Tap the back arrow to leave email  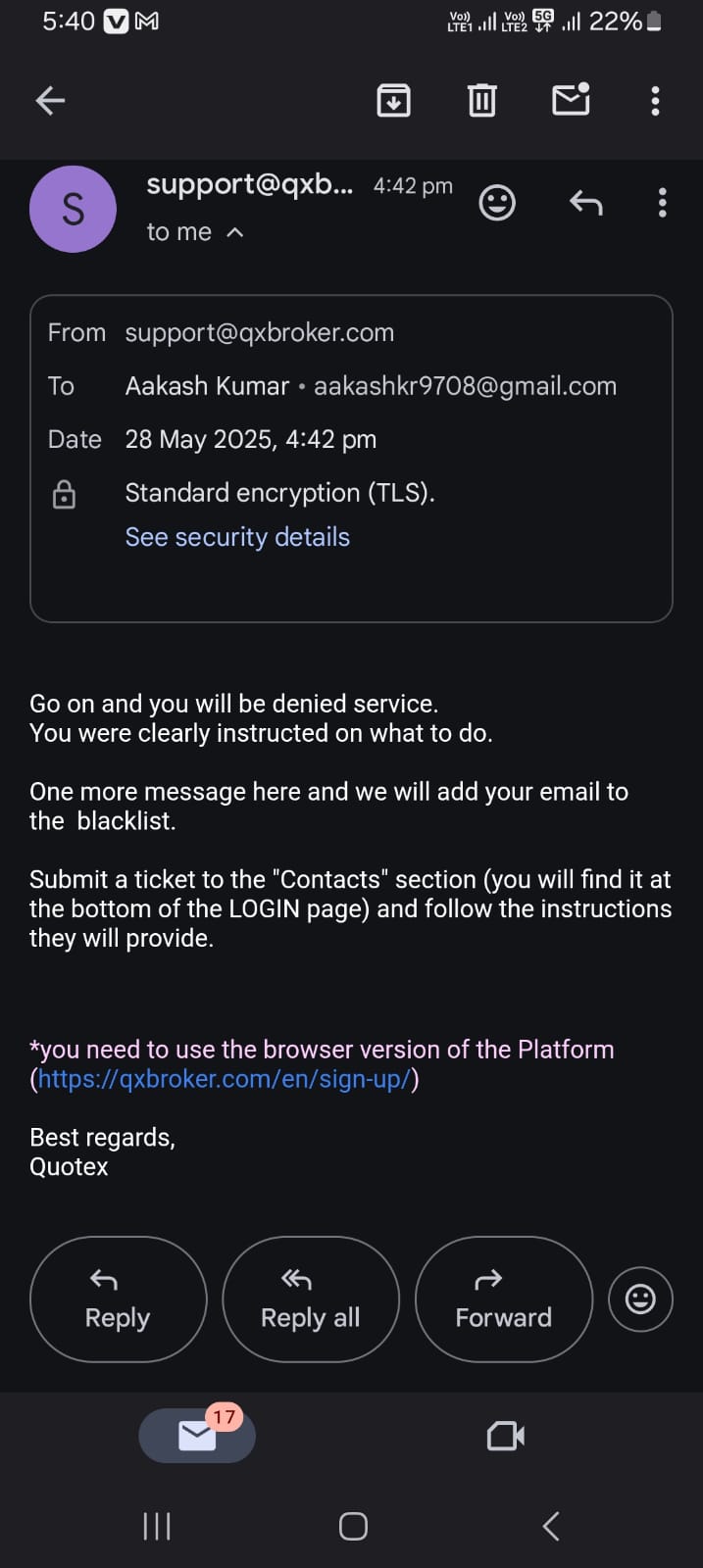pos(50,100)
